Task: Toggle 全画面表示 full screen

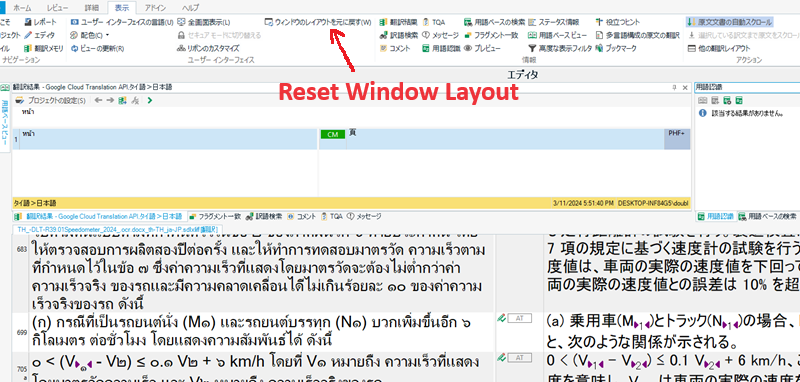Action: [x=204, y=22]
